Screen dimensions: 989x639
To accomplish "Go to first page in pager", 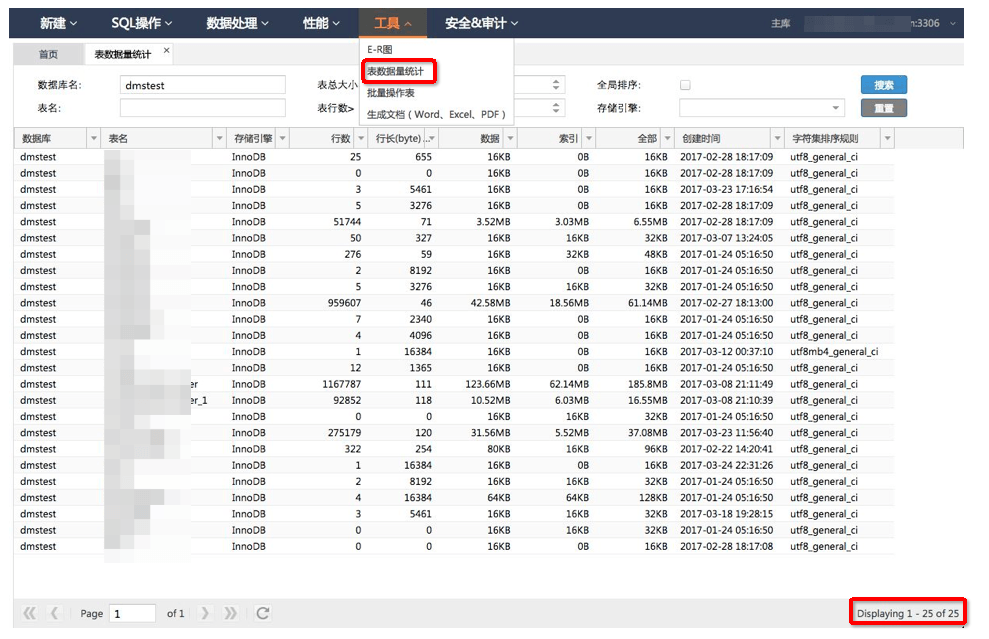I will 29,613.
